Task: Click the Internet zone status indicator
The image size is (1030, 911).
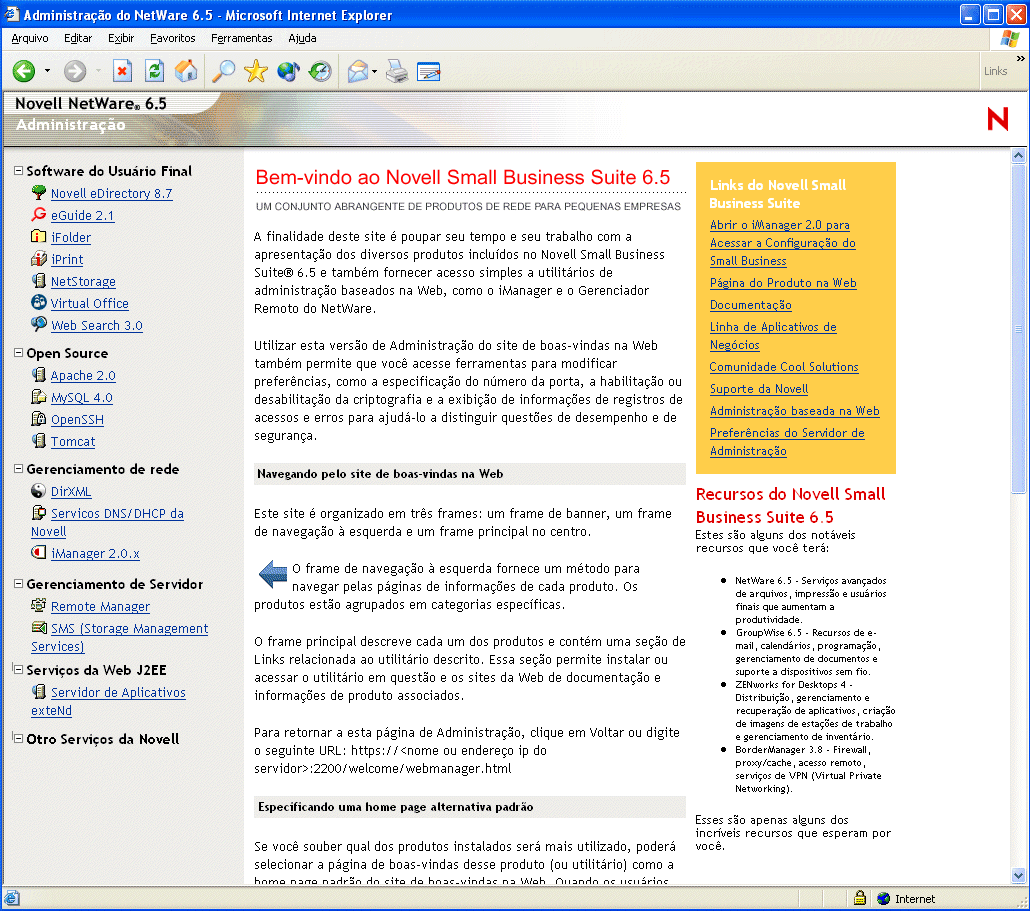Action: [907, 899]
